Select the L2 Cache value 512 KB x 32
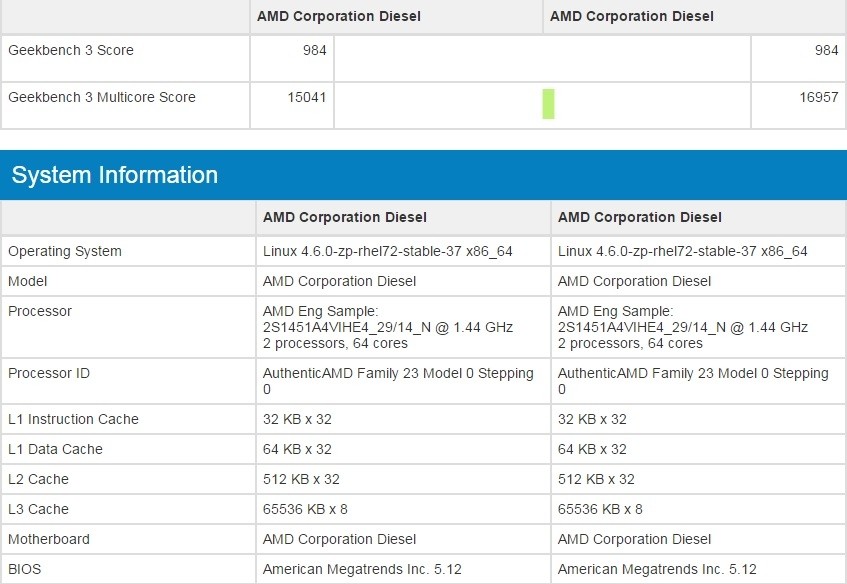 pyautogui.click(x=301, y=479)
